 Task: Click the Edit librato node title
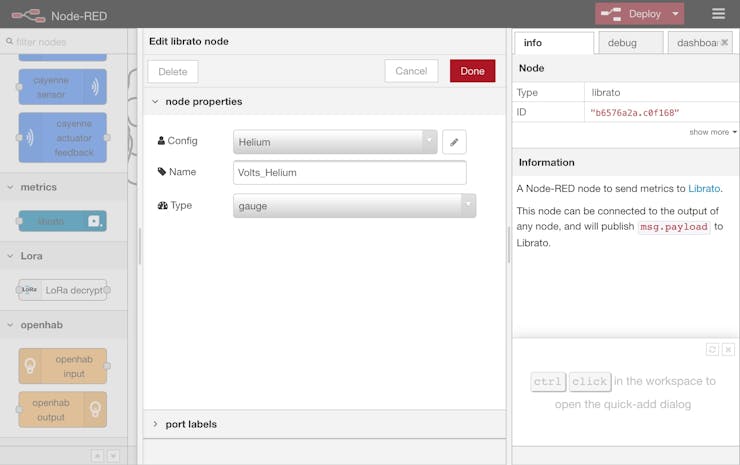tap(189, 42)
